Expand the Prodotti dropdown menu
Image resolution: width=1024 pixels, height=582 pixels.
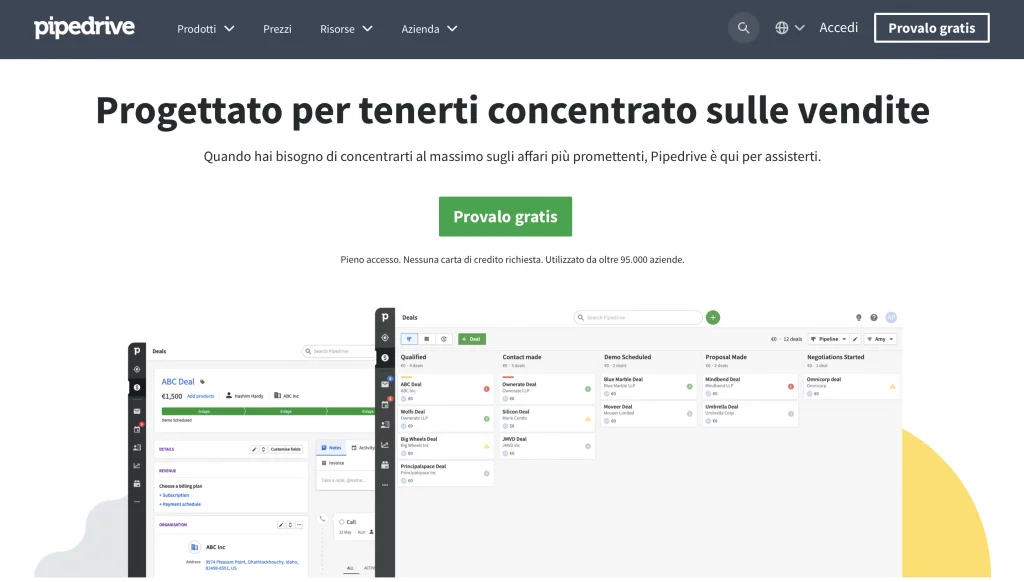click(206, 29)
